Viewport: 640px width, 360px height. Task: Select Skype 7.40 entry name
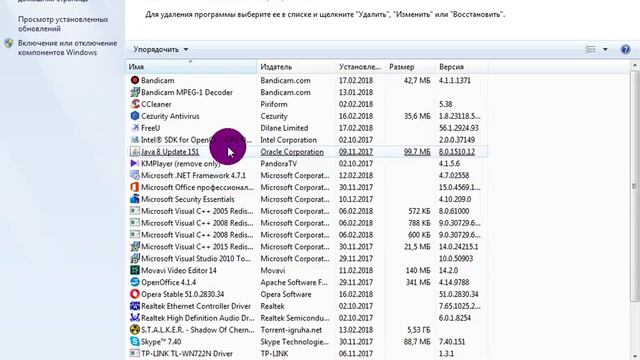(161, 342)
